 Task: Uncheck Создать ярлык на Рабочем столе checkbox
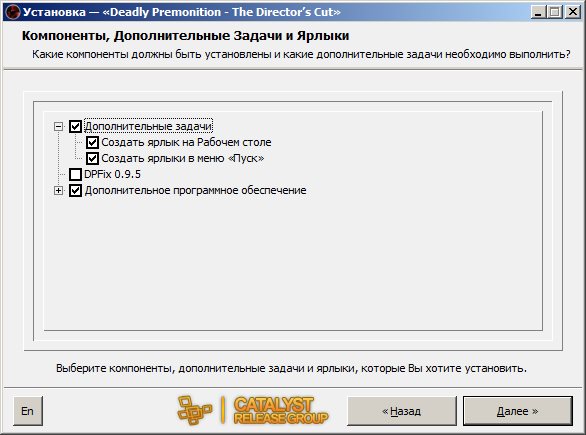(92, 142)
